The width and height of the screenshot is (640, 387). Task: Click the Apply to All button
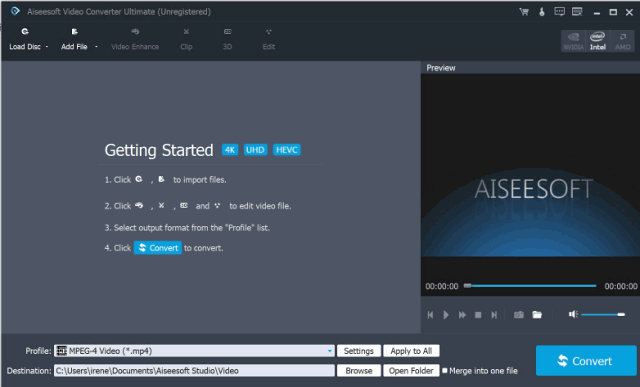[411, 351]
